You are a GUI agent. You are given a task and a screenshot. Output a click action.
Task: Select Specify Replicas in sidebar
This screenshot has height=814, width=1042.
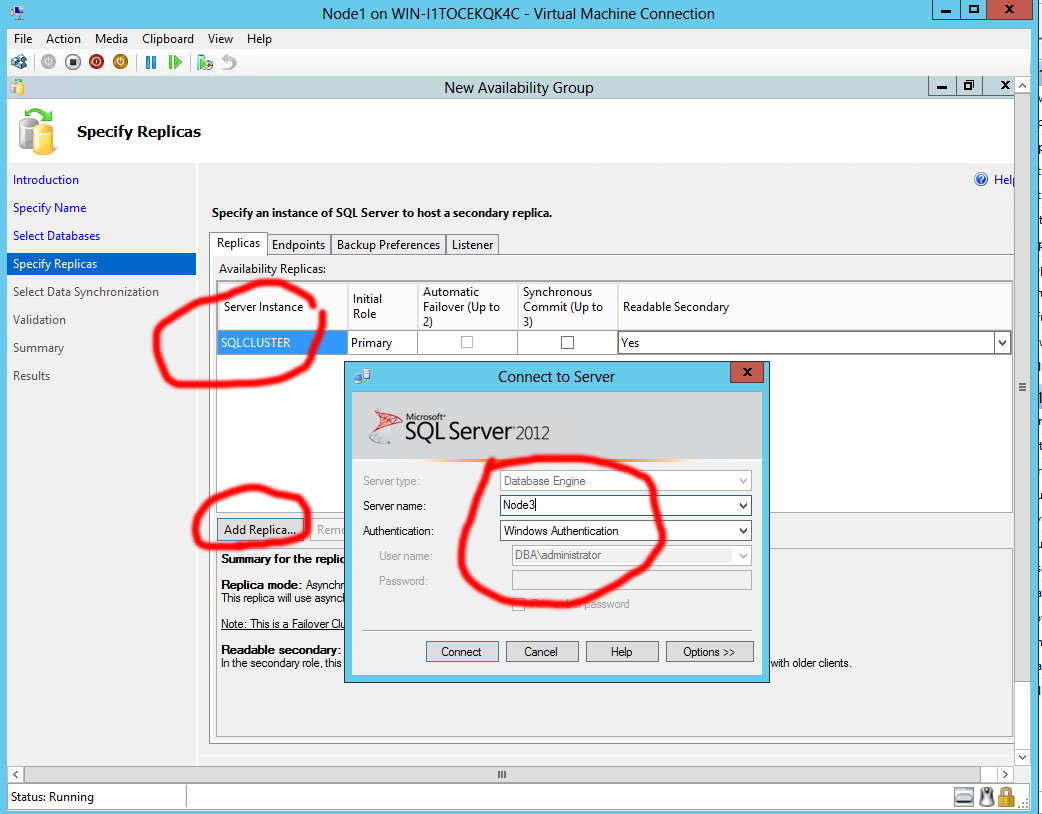[x=102, y=264]
